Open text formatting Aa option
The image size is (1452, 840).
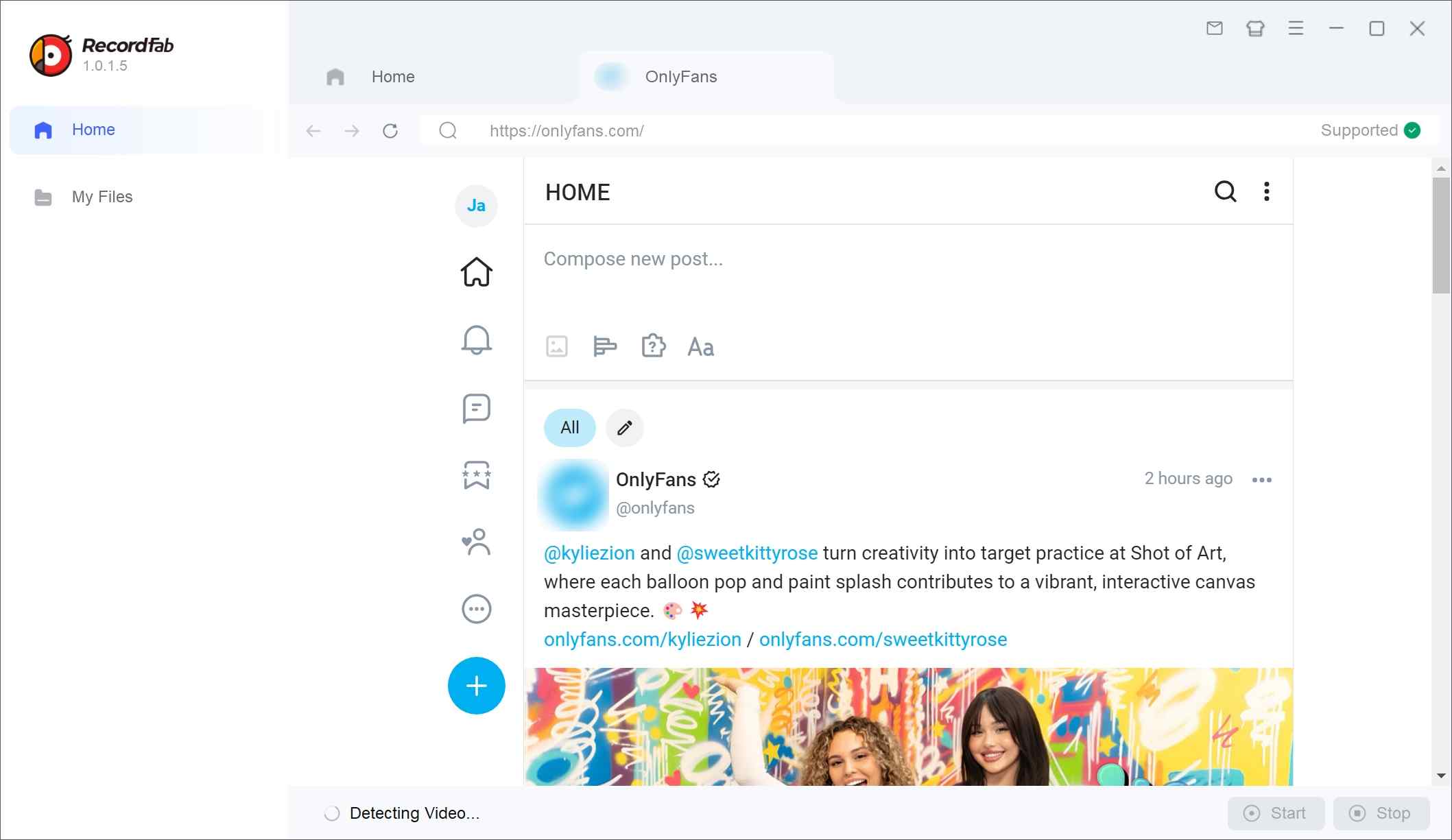tap(700, 347)
